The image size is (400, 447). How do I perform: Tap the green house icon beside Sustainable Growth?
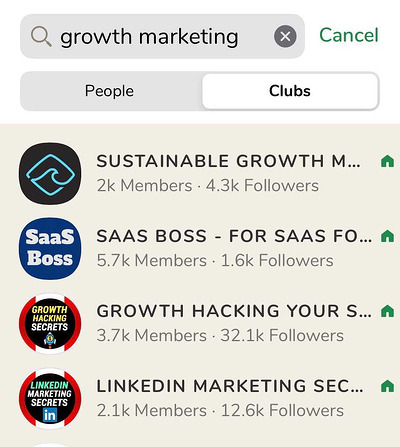click(387, 161)
